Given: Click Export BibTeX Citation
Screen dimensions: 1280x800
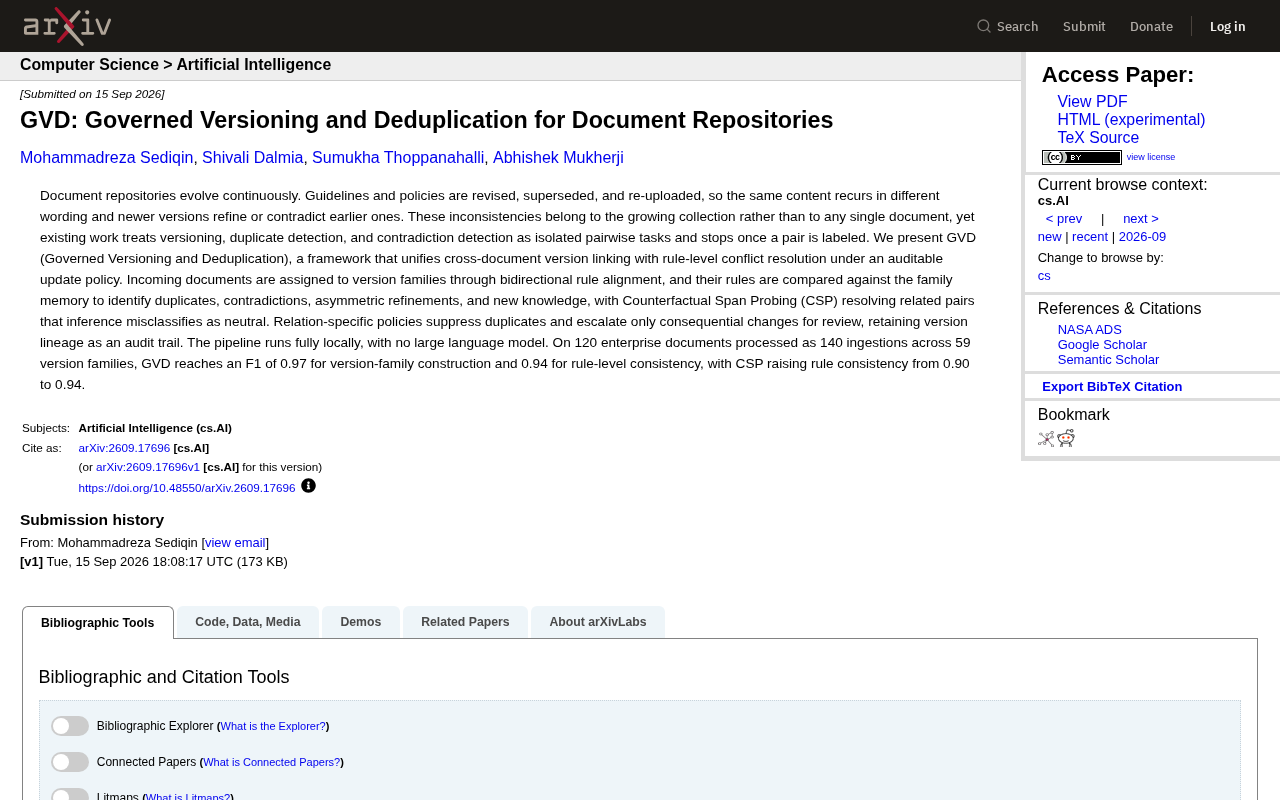Looking at the screenshot, I should point(1112,387).
